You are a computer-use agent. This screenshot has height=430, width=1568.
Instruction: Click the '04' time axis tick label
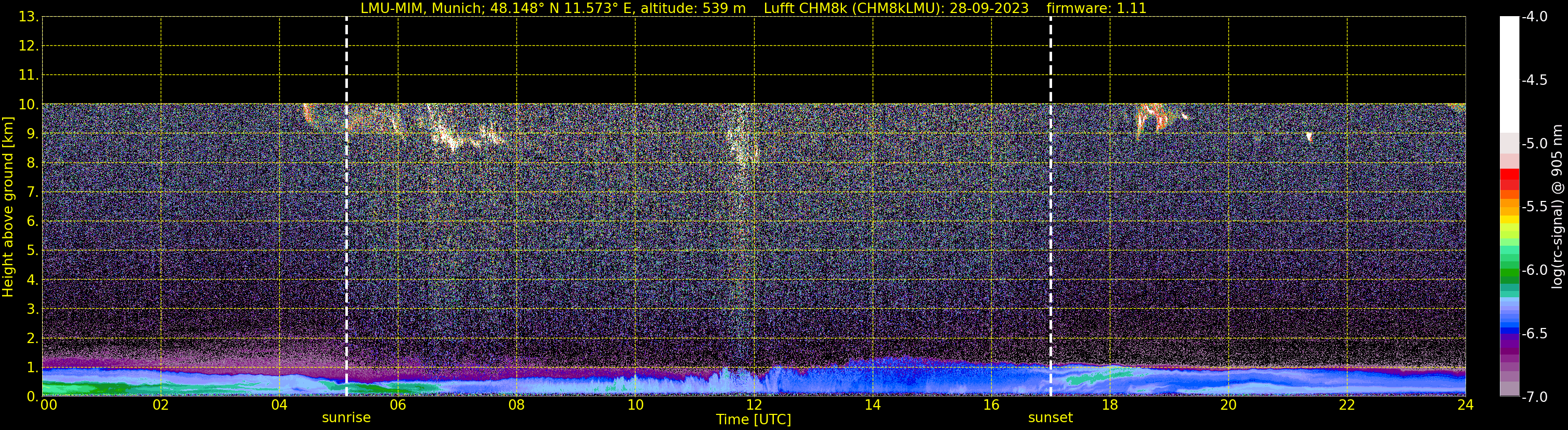(x=279, y=405)
